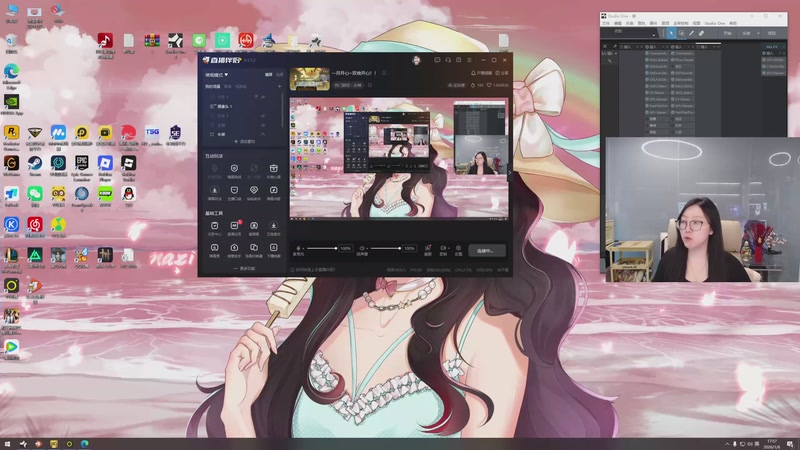The width and height of the screenshot is (800, 450).
Task: Select the Paint pencil tool in Studio One
Action: click(x=691, y=33)
